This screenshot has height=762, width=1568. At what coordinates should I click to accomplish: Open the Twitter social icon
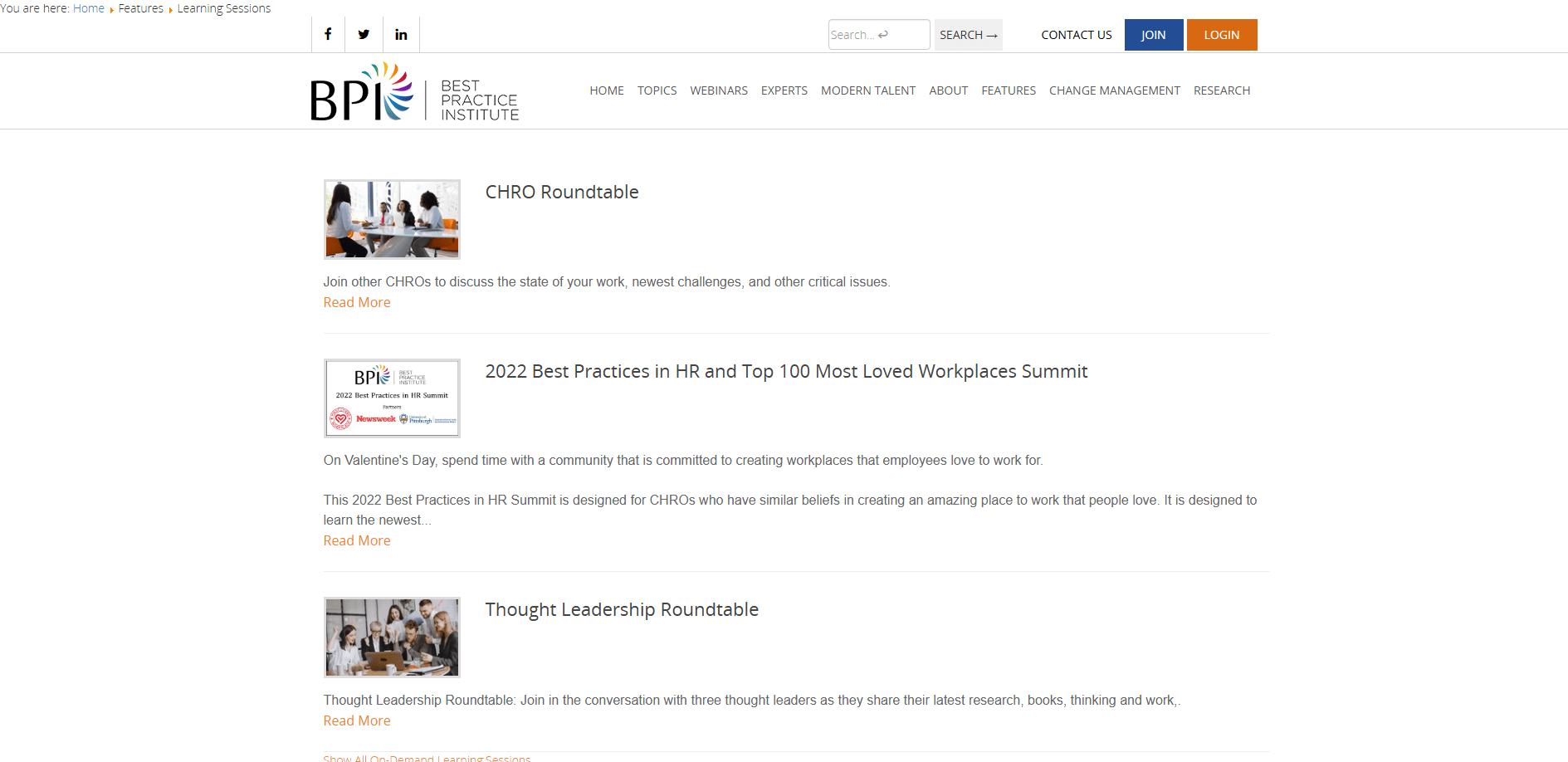(x=364, y=35)
